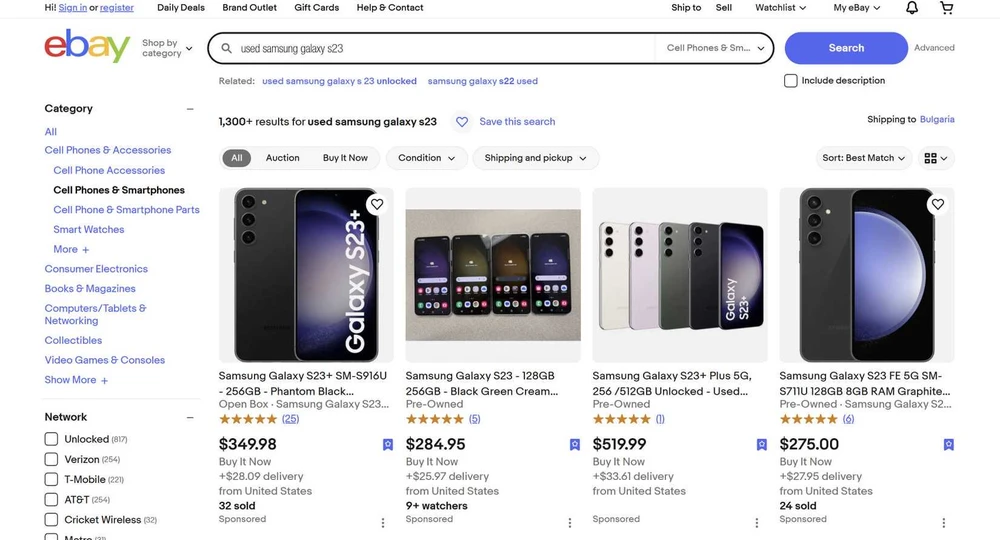The width and height of the screenshot is (1000, 540).
Task: Click the save search heart icon
Action: pyautogui.click(x=462, y=122)
